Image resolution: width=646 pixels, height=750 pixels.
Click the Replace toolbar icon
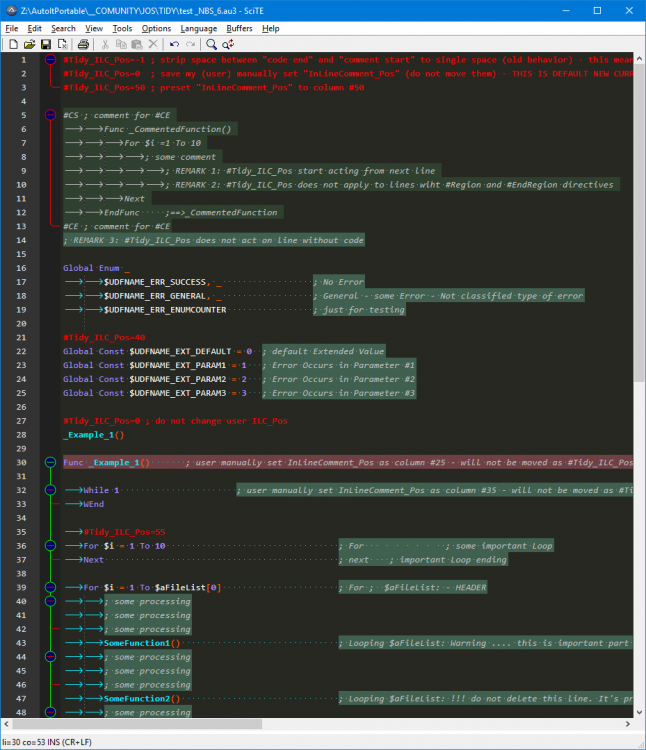[x=228, y=44]
